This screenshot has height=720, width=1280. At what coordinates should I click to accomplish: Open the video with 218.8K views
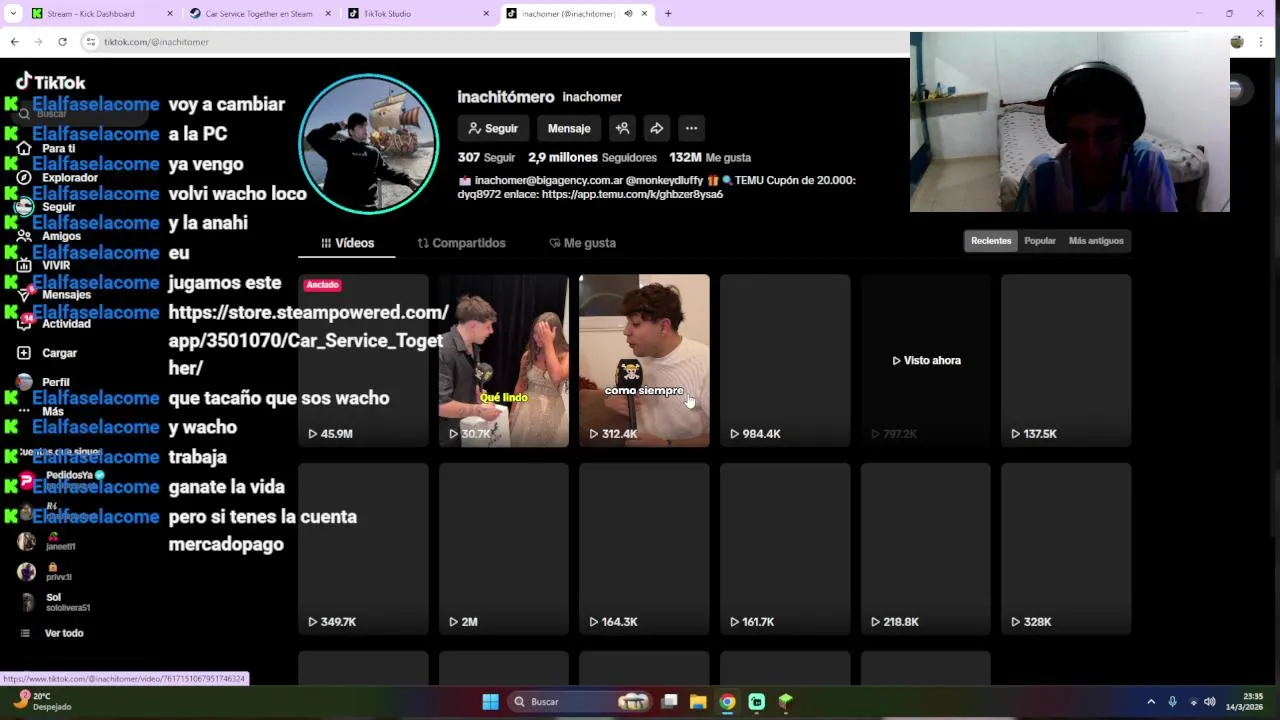(926, 548)
